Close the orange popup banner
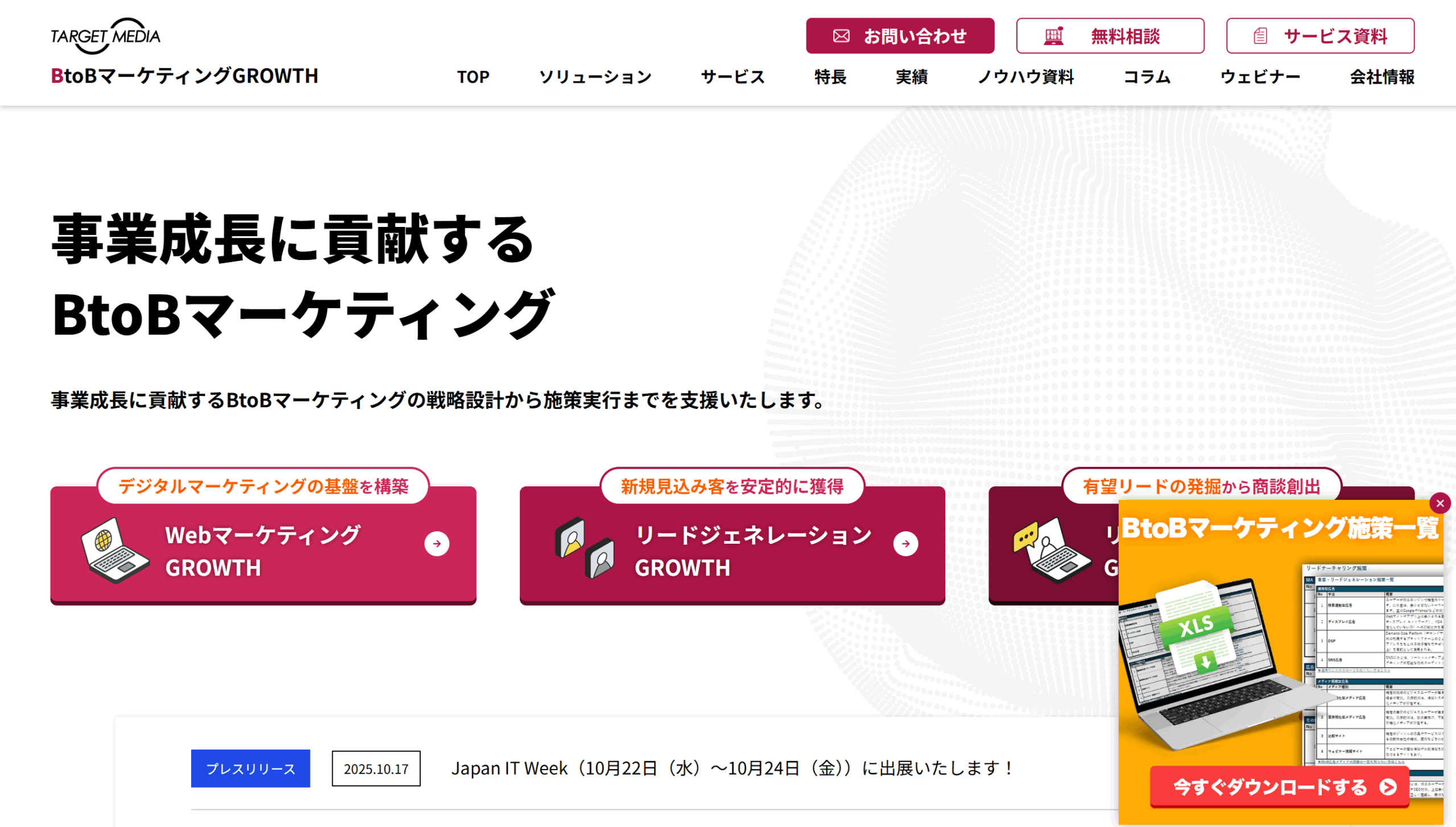The width and height of the screenshot is (1456, 827). click(1440, 503)
